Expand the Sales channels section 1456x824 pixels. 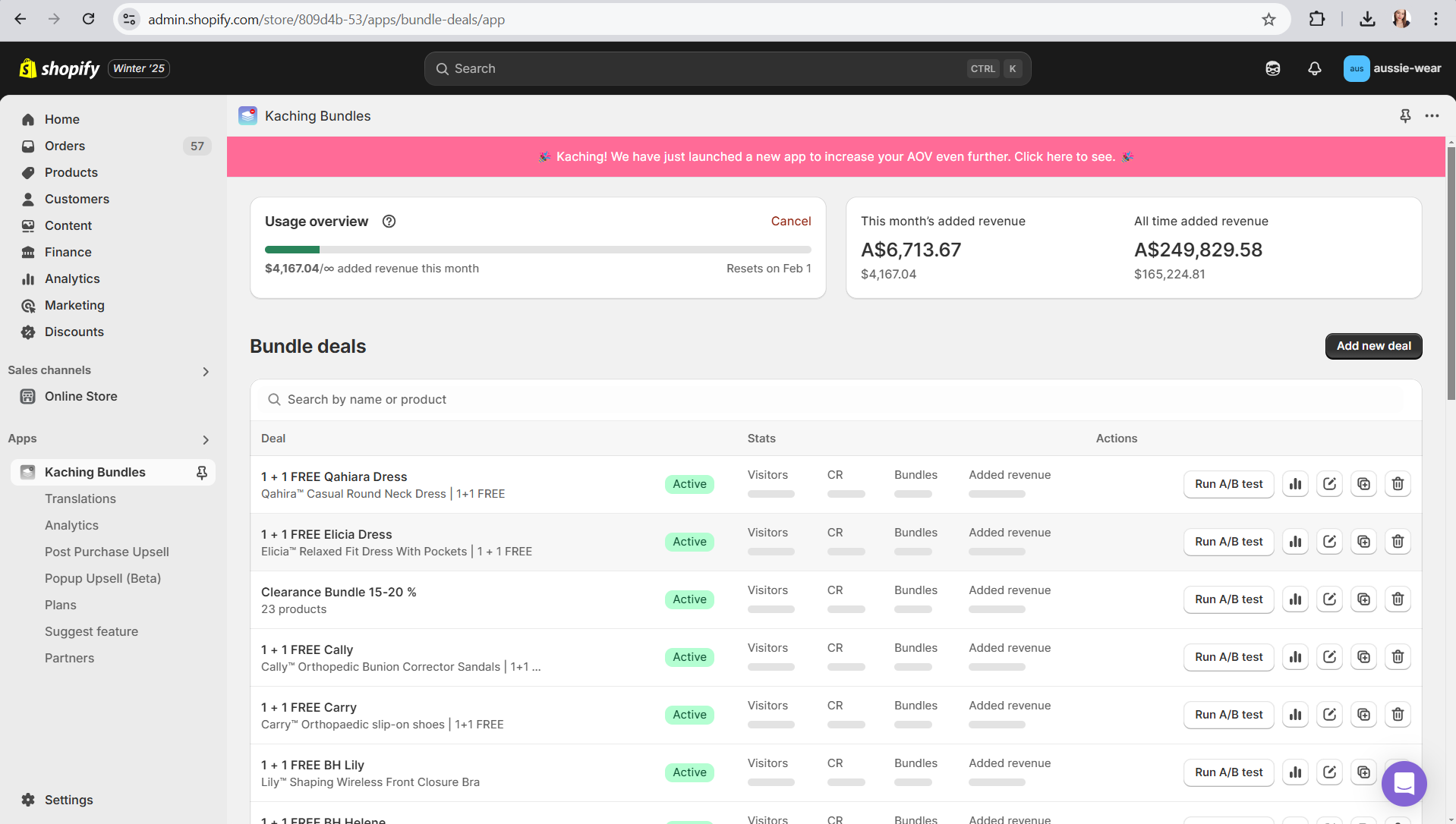pos(206,372)
